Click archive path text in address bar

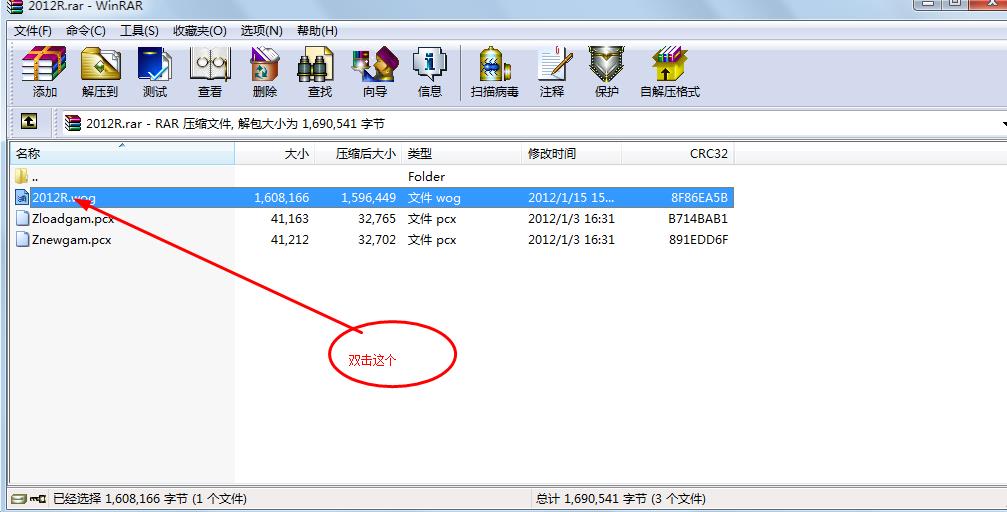point(236,123)
